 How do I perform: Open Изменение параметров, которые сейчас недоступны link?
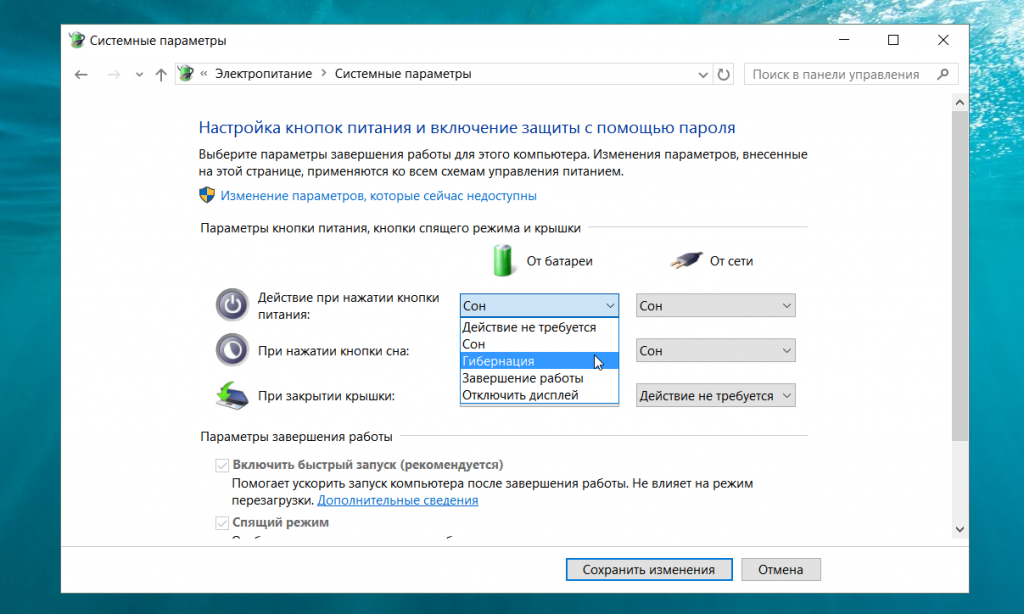tap(378, 196)
